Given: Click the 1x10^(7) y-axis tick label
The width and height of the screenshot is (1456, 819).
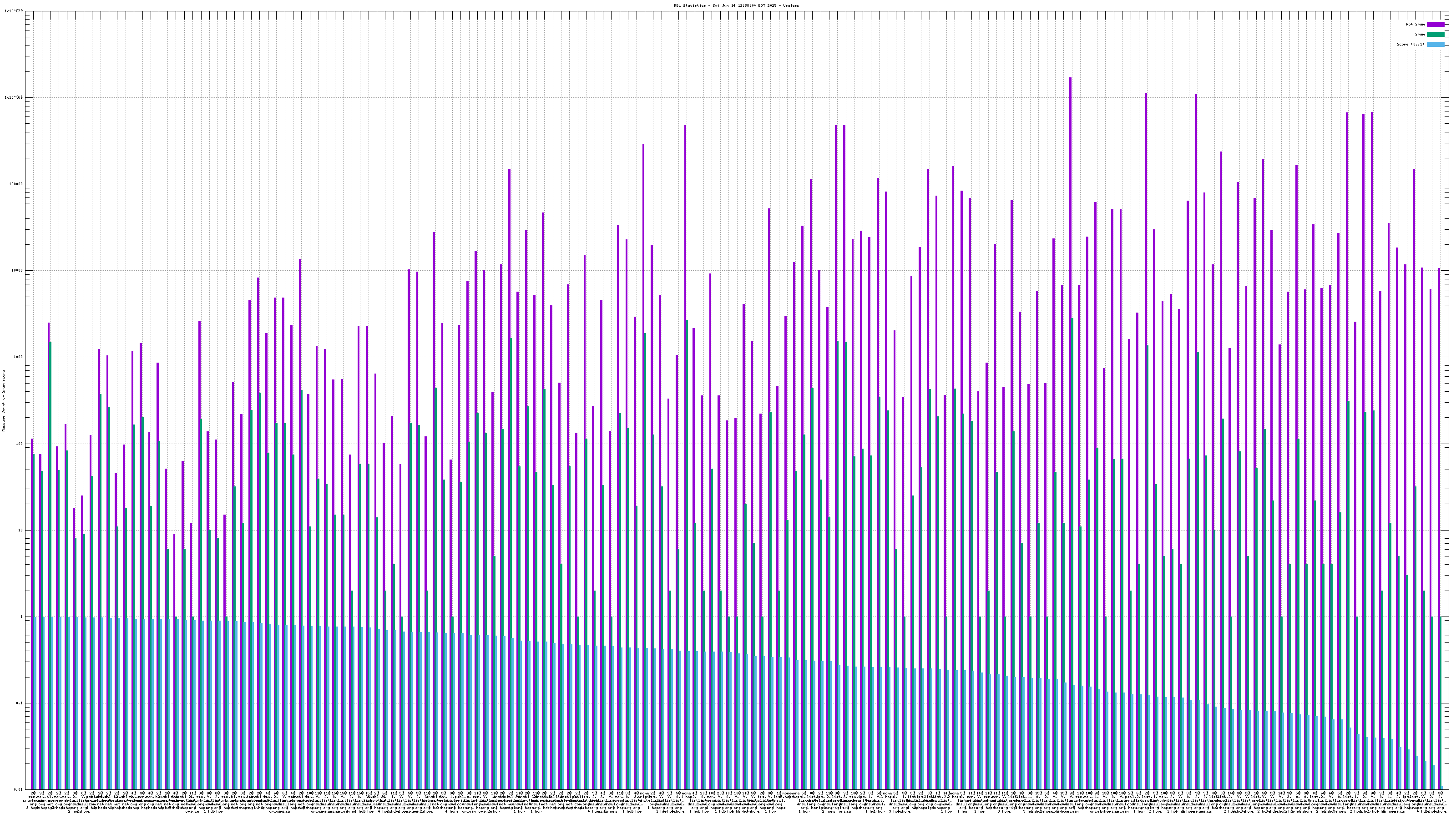Looking at the screenshot, I should [x=14, y=11].
